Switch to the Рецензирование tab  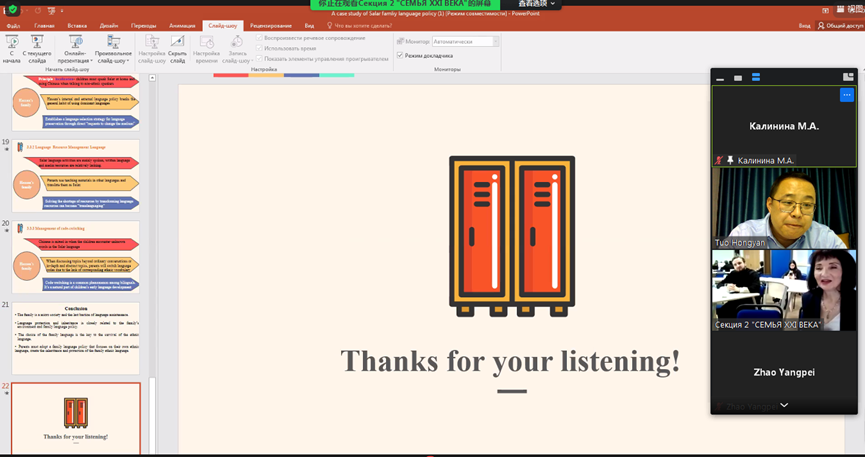[x=271, y=26]
